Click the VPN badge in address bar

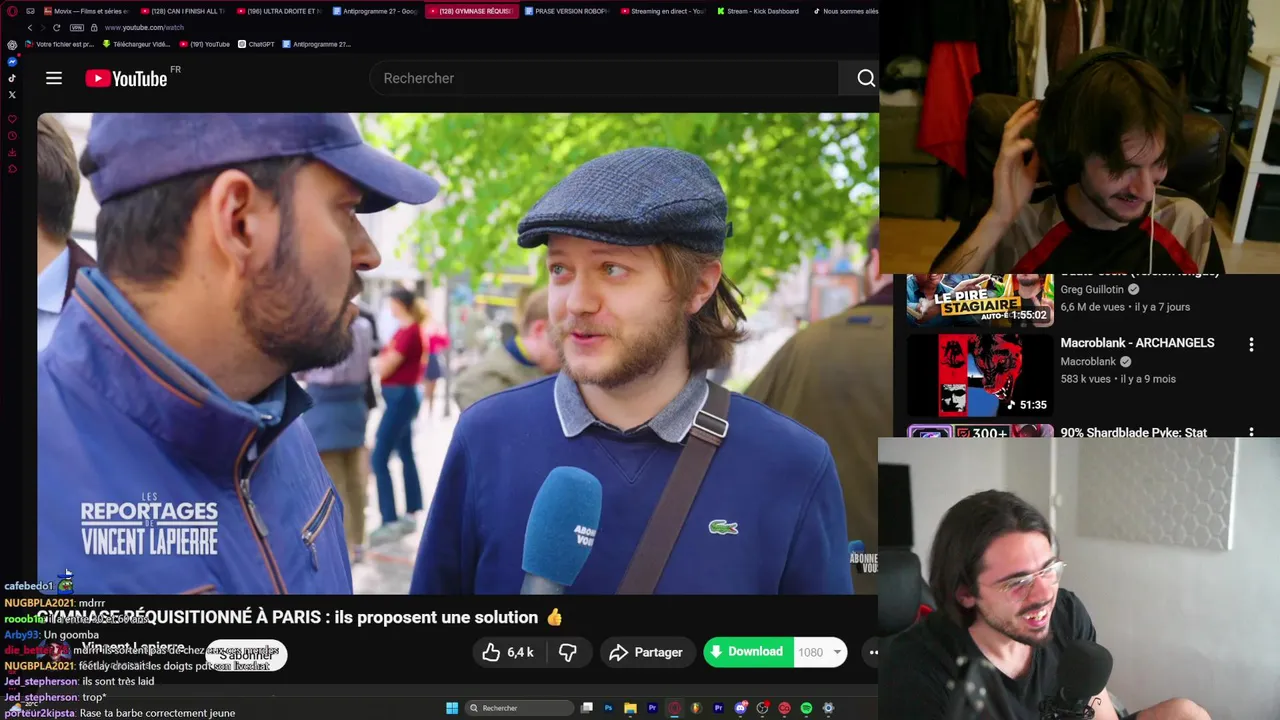[77, 28]
